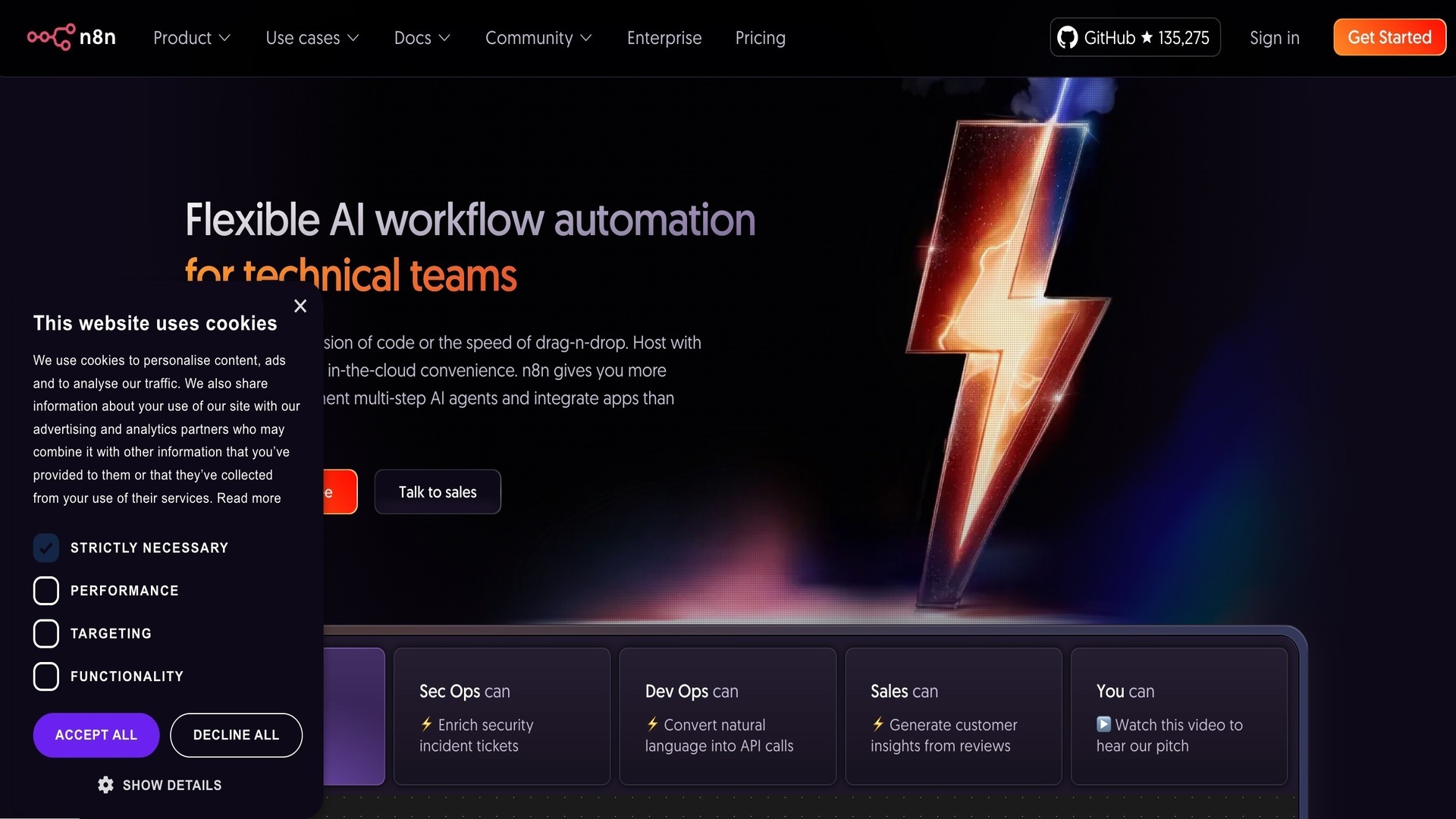Click the Get Started button
This screenshot has width=1456, height=819.
(x=1389, y=37)
